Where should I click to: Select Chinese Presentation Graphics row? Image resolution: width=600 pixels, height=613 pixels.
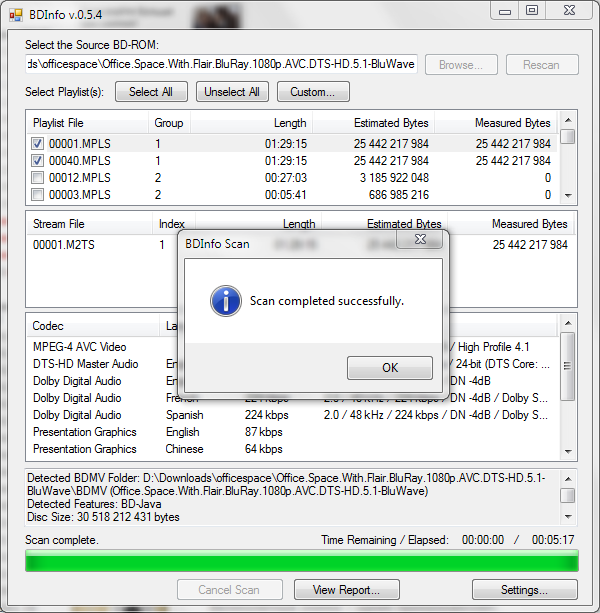click(x=293, y=449)
